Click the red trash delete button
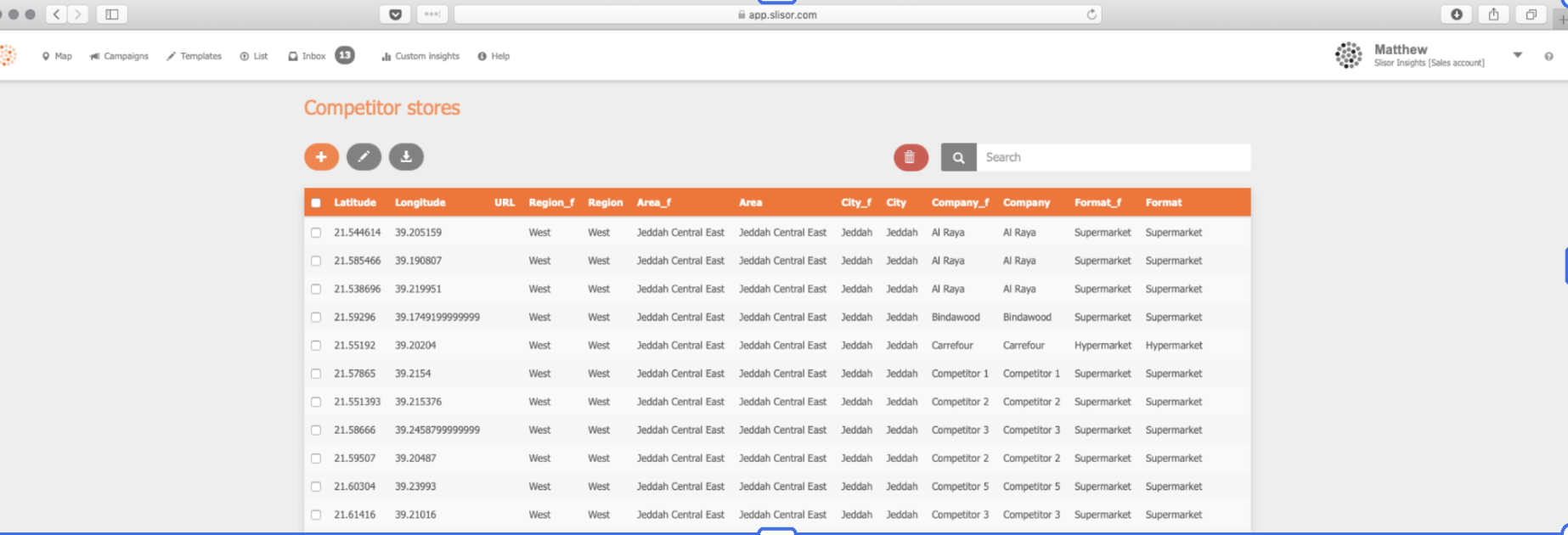This screenshot has height=535, width=1568. (910, 157)
